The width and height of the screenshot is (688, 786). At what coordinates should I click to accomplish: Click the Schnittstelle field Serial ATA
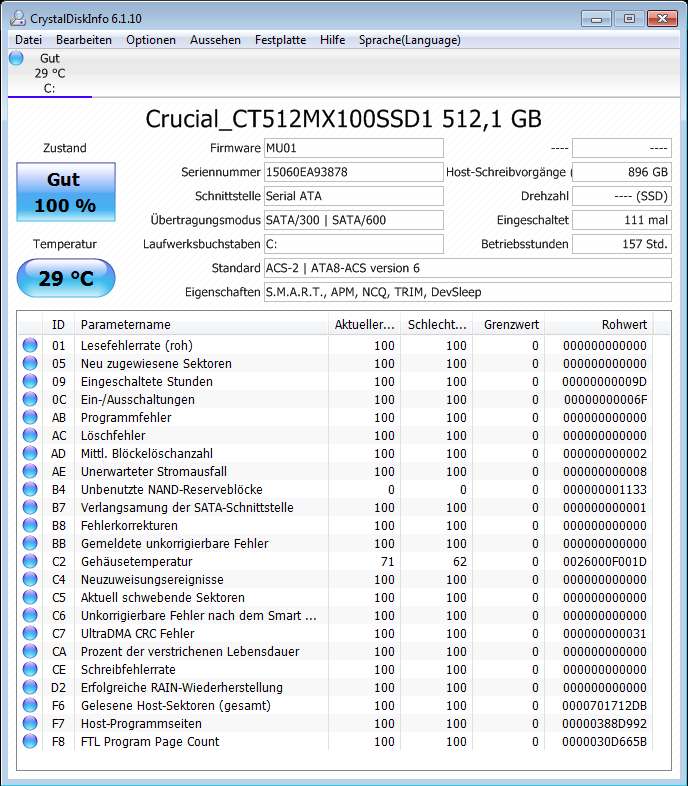pyautogui.click(x=354, y=196)
